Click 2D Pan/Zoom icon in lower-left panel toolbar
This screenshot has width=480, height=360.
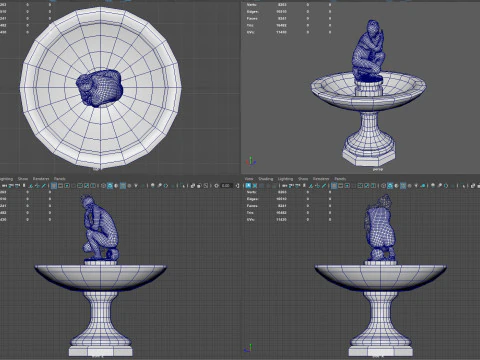click(37, 186)
